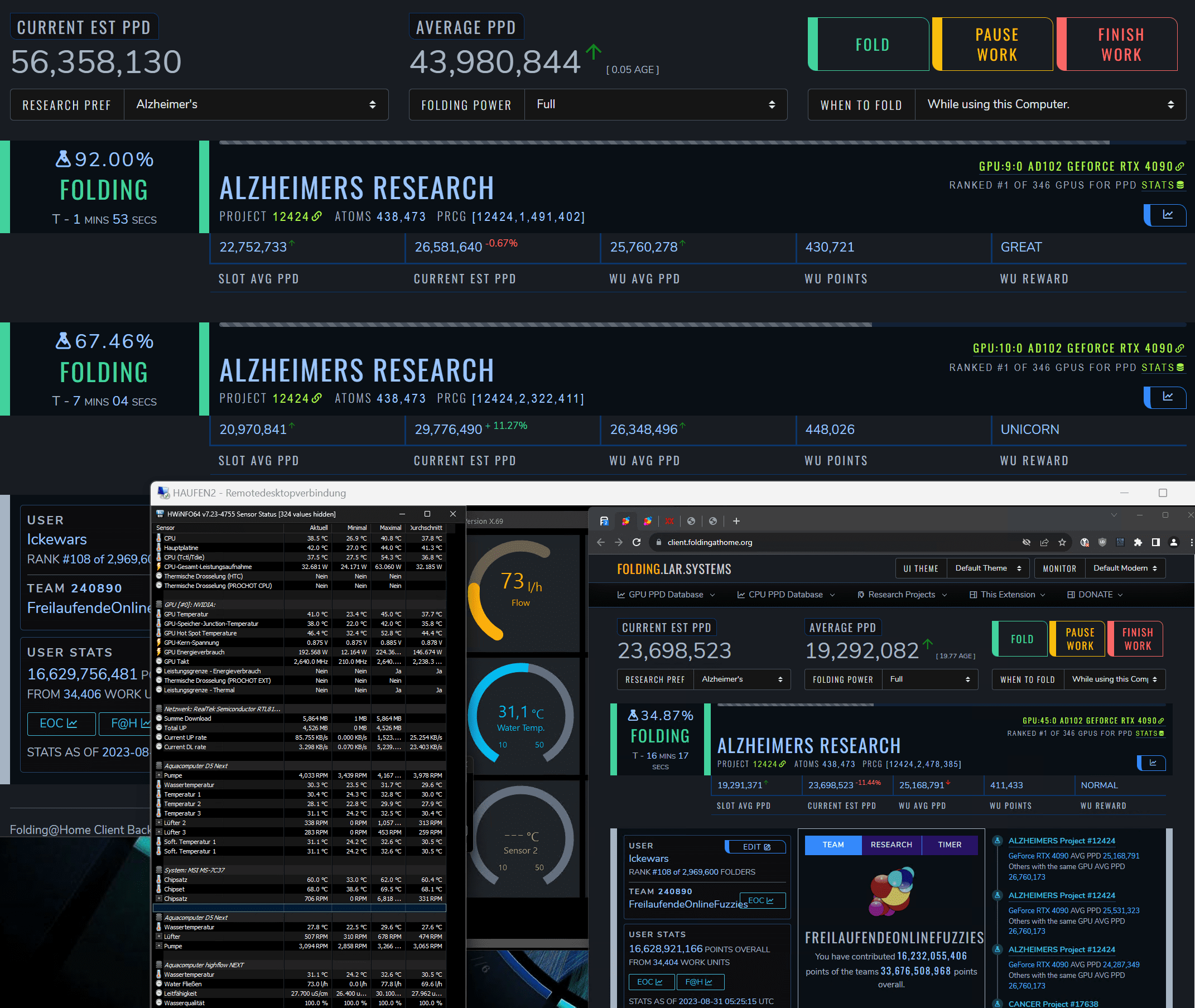Click 92% Alzheimers work unit progress bar
Screen dimensions: 1195x1008
663,142
